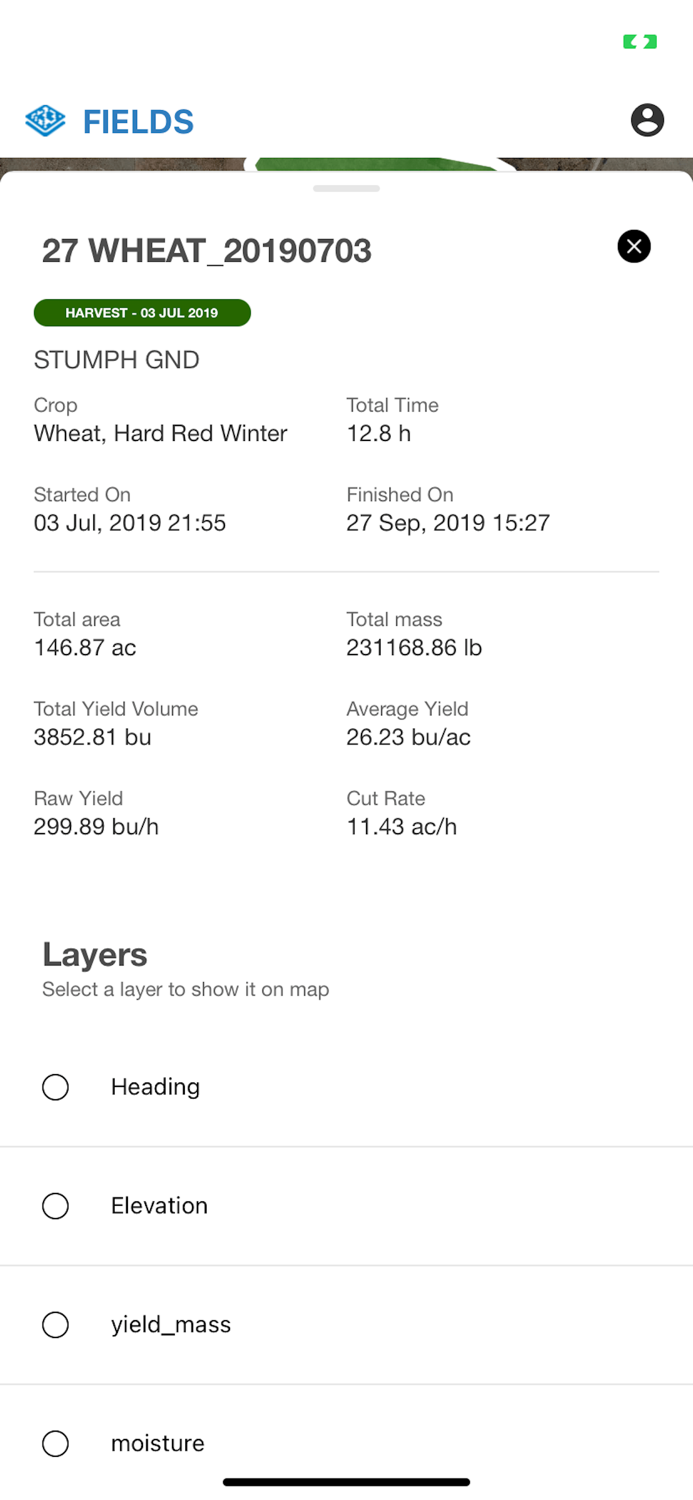The width and height of the screenshot is (693, 1500).
Task: Tap the Total area 146.87 ac value
Action: click(83, 647)
